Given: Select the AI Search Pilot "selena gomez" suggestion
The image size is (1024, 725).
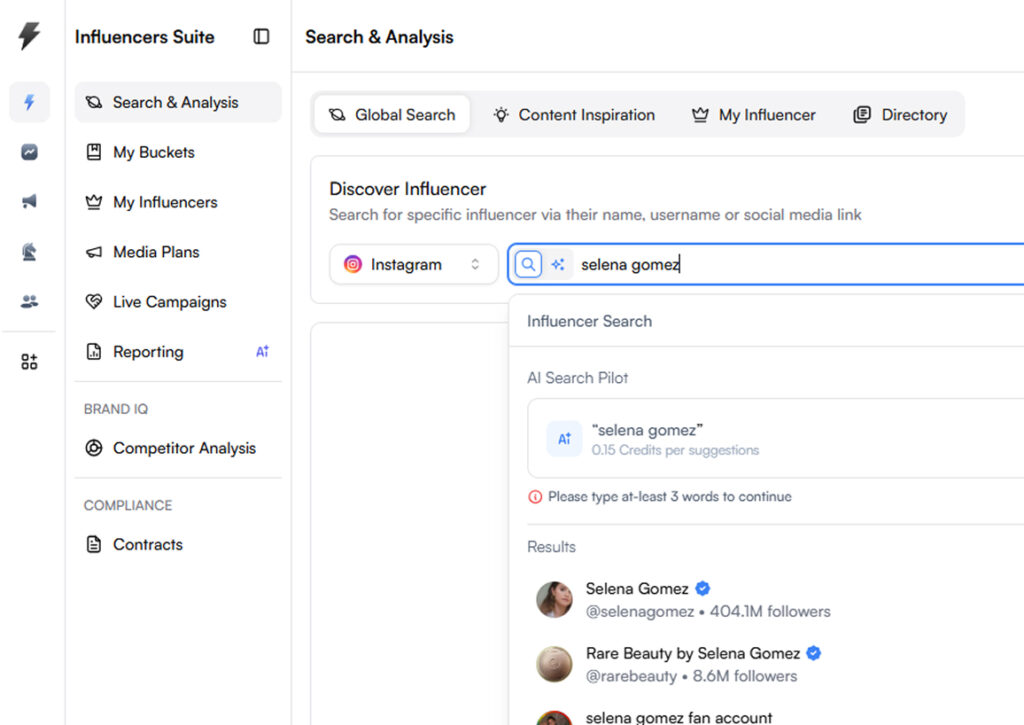Looking at the screenshot, I should [x=776, y=438].
